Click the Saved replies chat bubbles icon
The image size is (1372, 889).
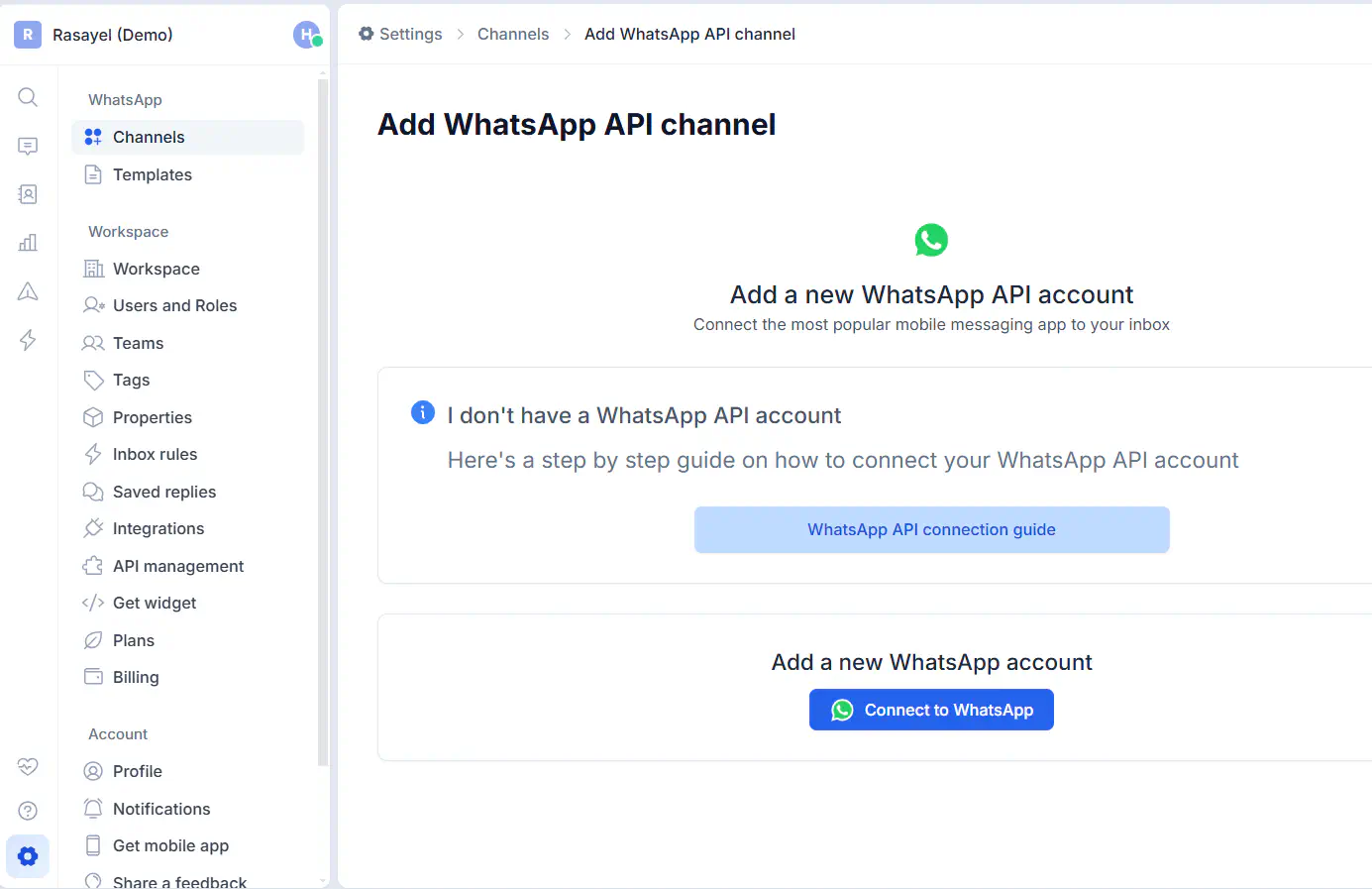tap(93, 492)
